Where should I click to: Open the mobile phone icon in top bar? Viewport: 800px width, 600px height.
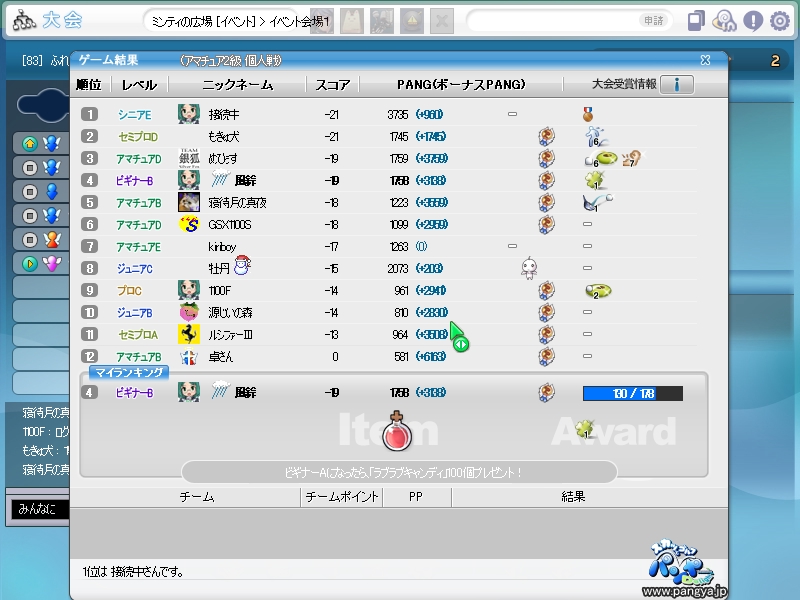click(697, 21)
